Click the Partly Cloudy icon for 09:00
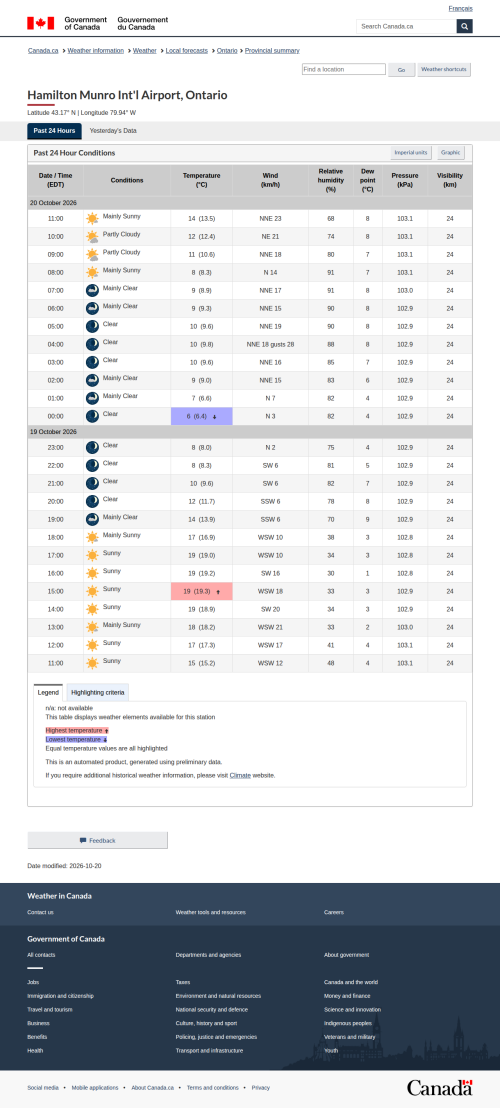 (93, 254)
